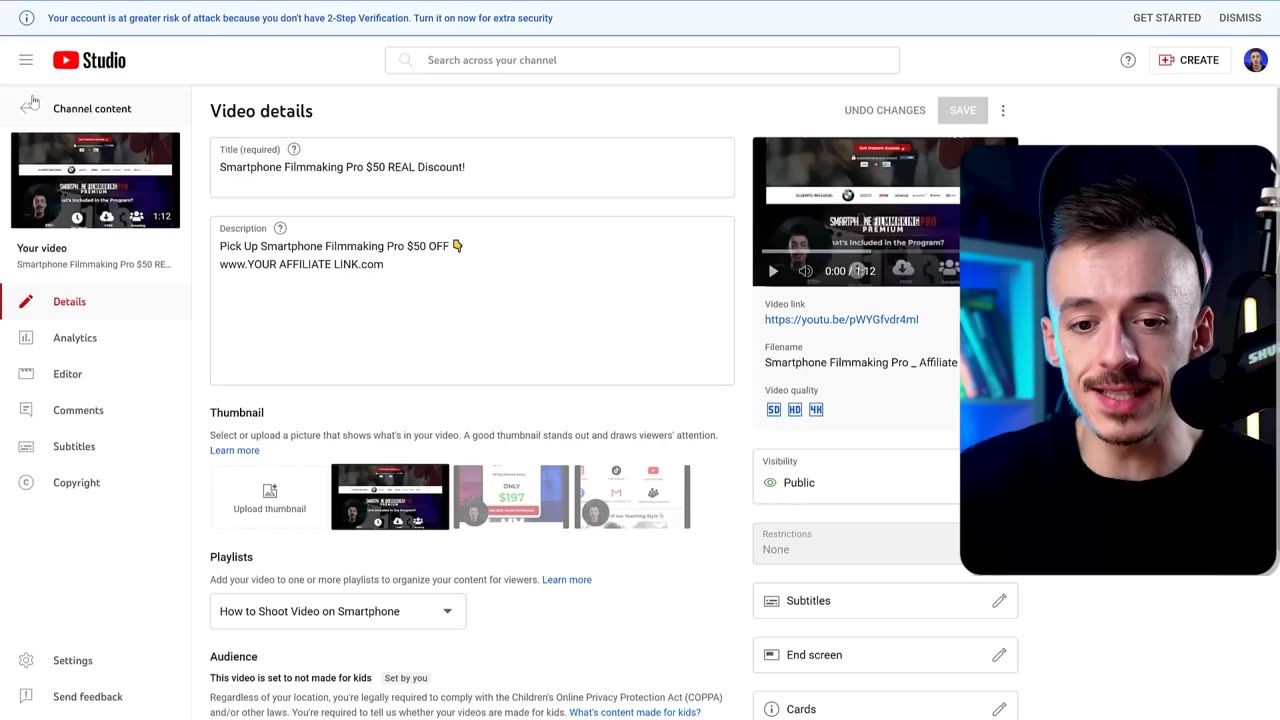1280x720 pixels.
Task: Click the Title help icon
Action: coord(294,149)
